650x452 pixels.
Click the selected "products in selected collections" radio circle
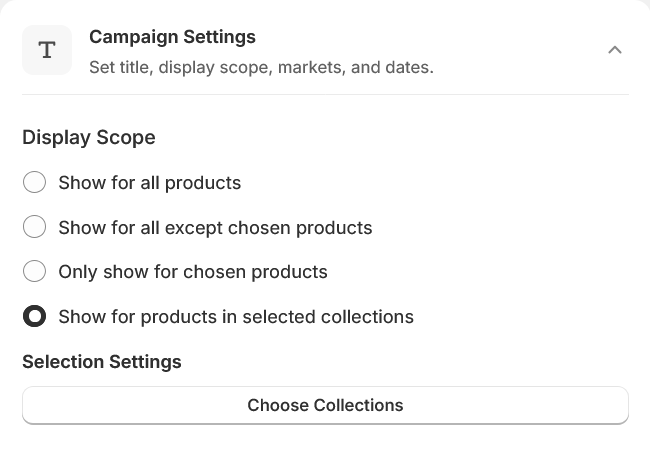click(x=34, y=316)
